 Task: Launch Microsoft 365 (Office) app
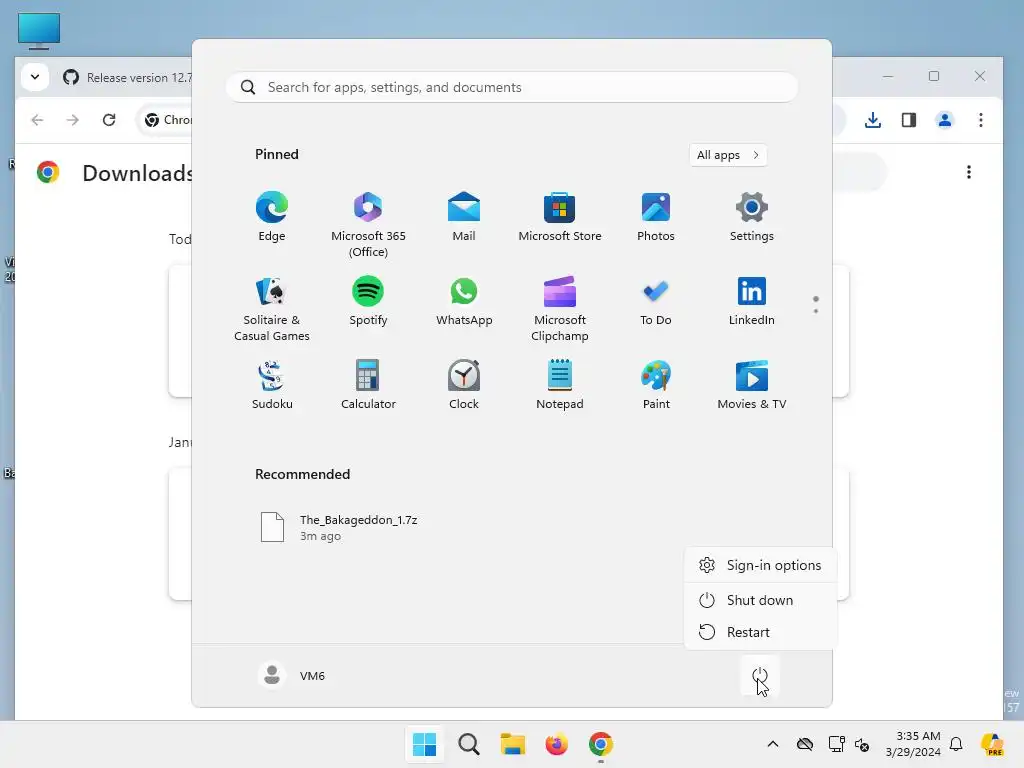point(368,224)
